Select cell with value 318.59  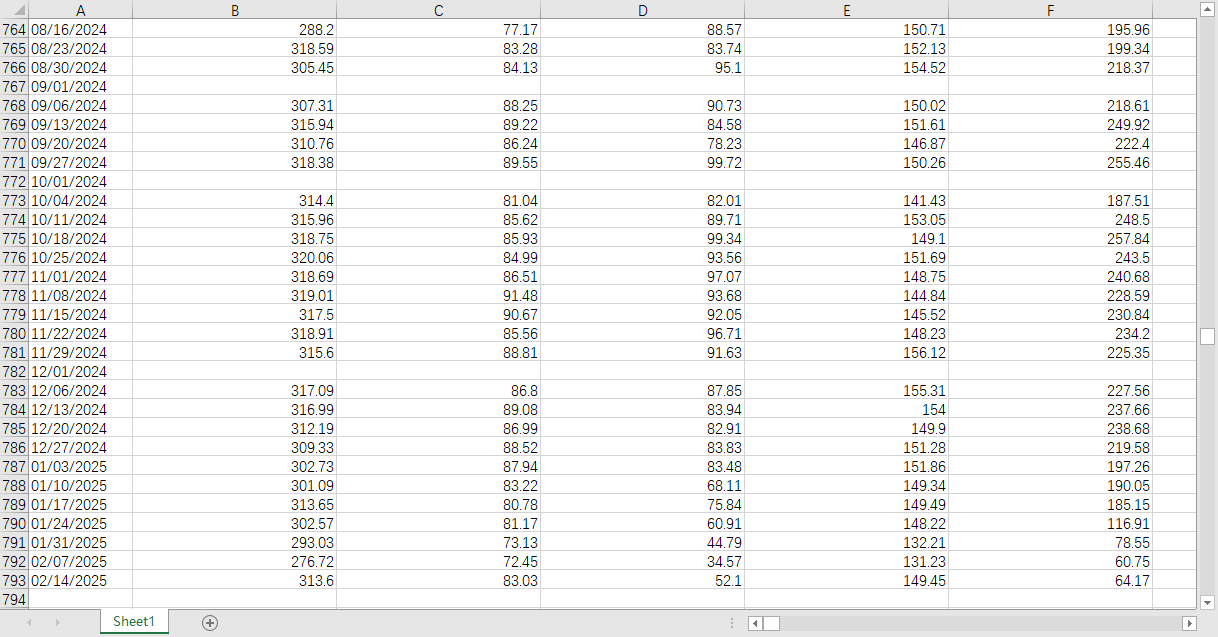click(x=234, y=49)
